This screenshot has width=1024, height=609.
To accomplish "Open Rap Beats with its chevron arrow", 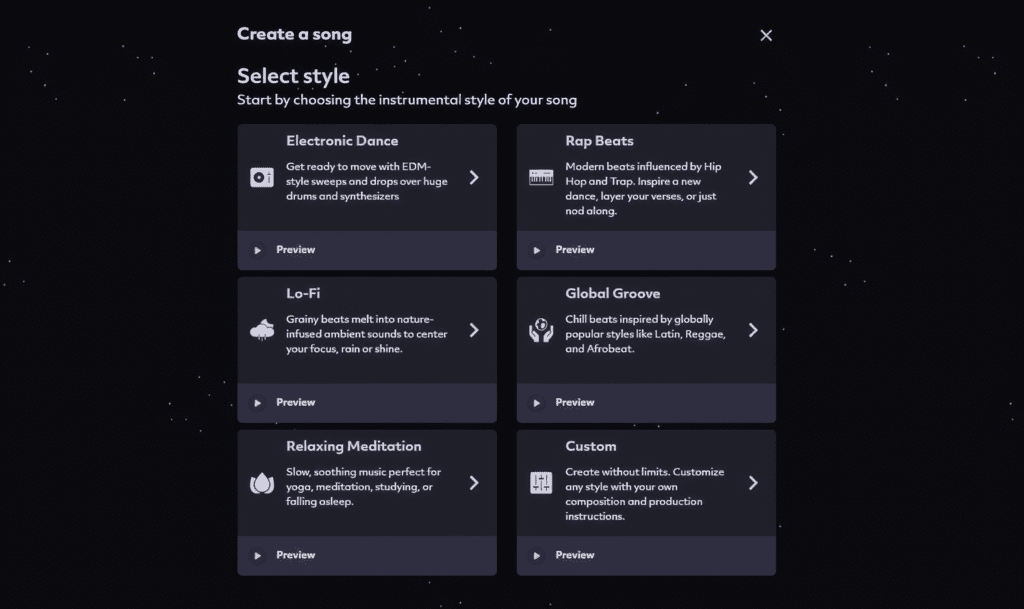I will coord(753,178).
